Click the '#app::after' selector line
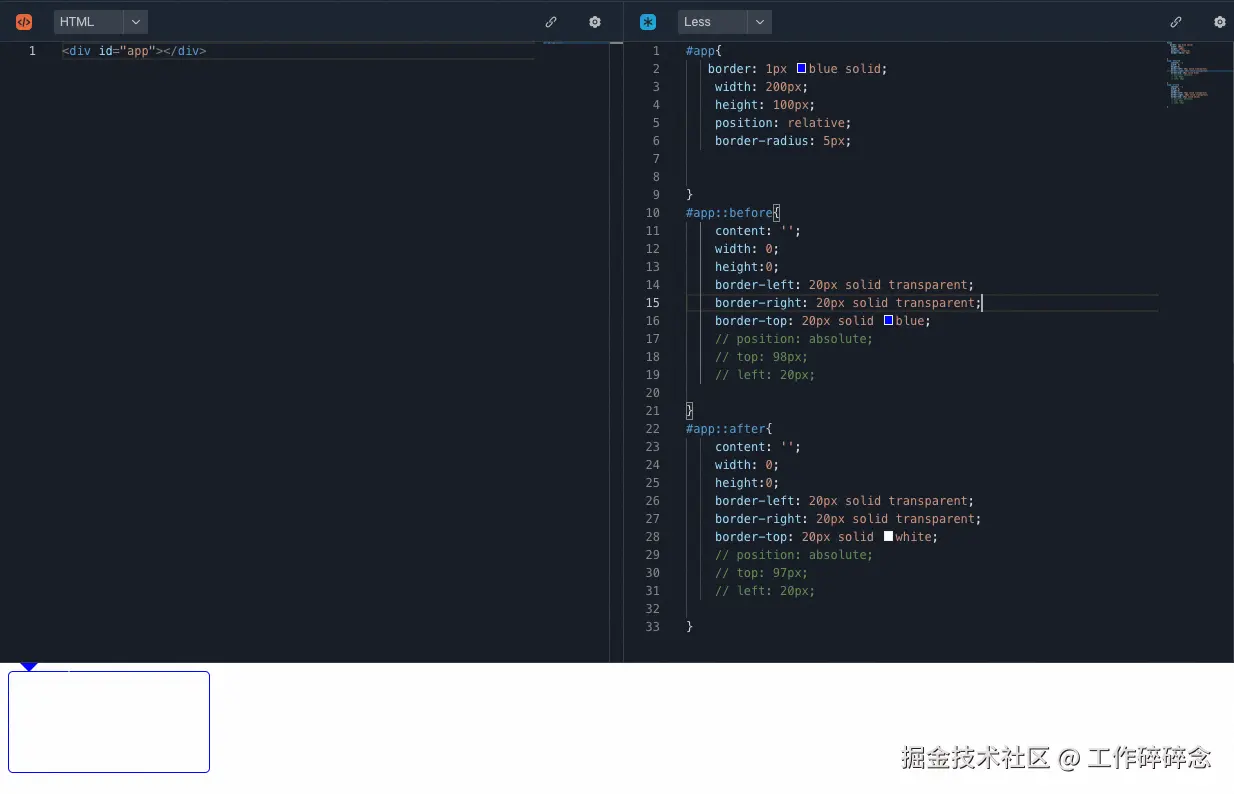 (729, 429)
